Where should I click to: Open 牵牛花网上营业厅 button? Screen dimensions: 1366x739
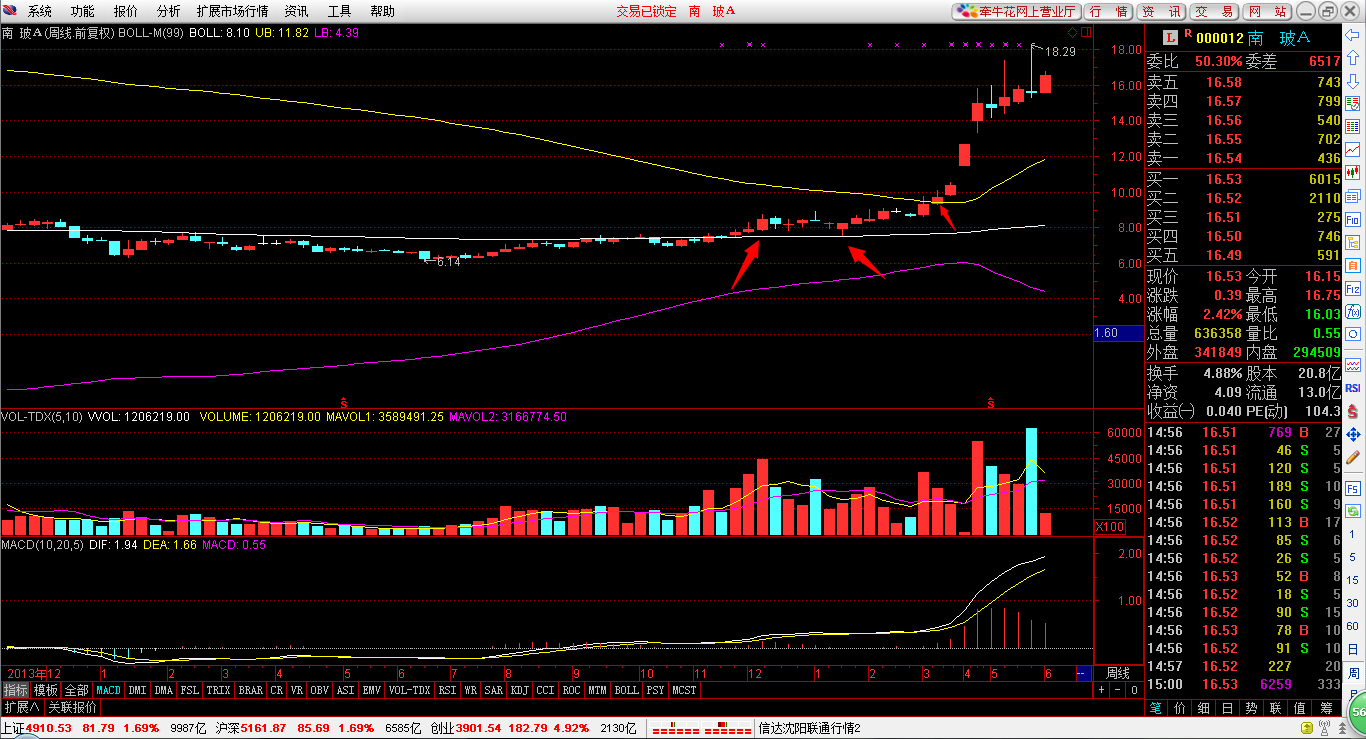tap(1017, 11)
